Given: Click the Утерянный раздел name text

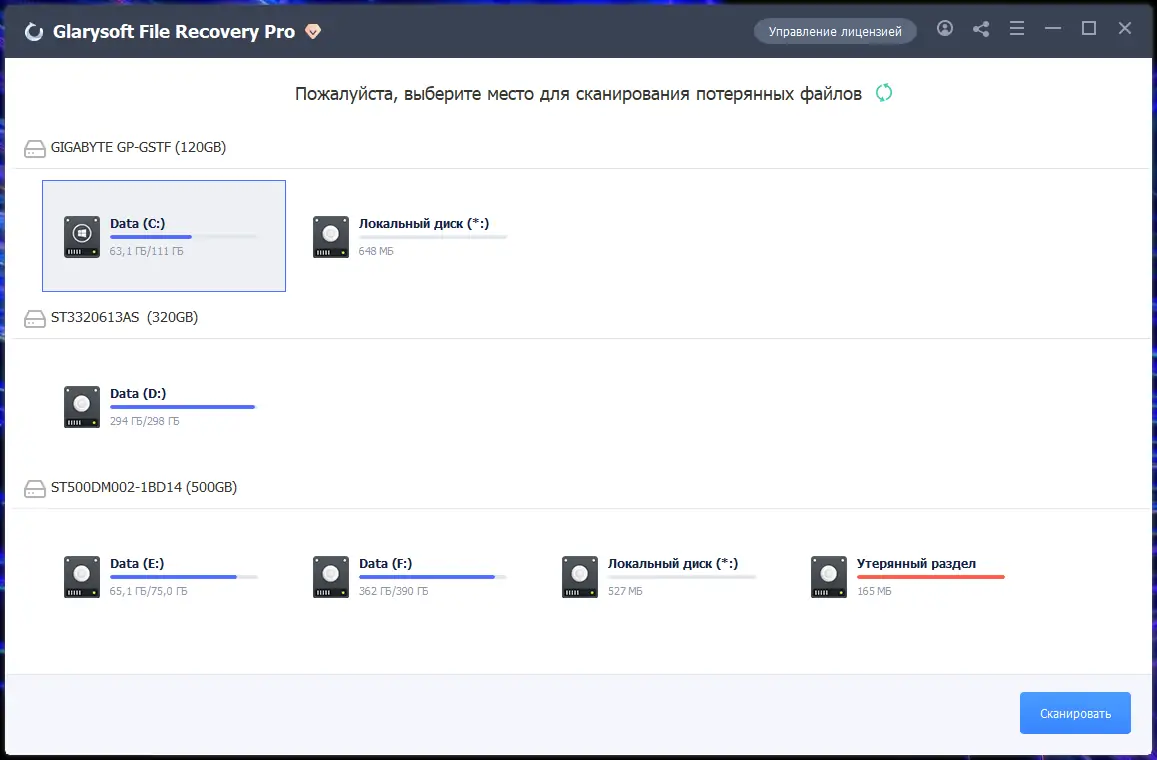Looking at the screenshot, I should point(916,563).
